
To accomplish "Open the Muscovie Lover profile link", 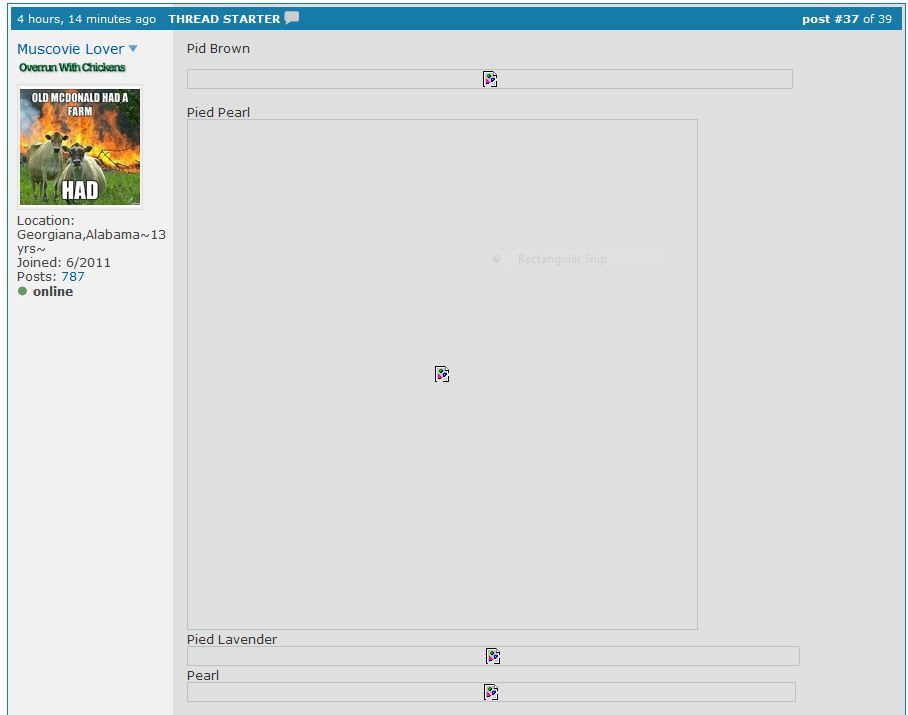I will (x=70, y=49).
